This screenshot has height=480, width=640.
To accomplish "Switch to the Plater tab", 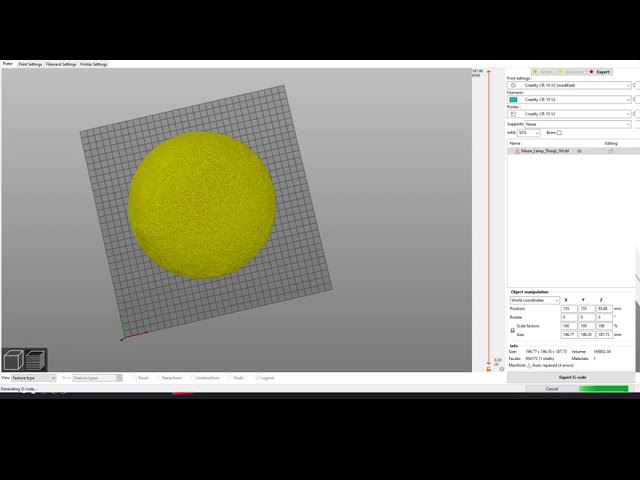I will click(8, 64).
